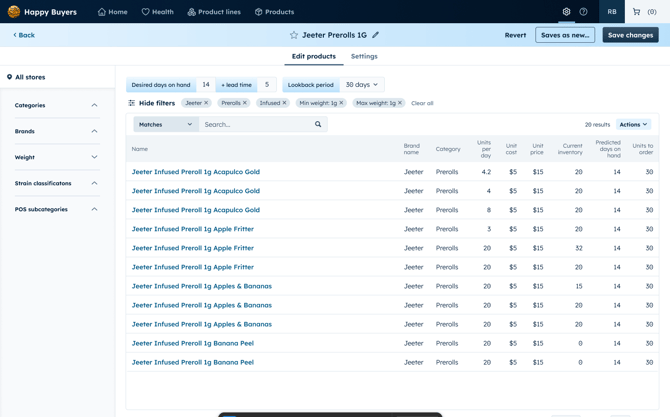Remove the Infused filter chip
Image resolution: width=670 pixels, height=417 pixels.
click(x=284, y=103)
